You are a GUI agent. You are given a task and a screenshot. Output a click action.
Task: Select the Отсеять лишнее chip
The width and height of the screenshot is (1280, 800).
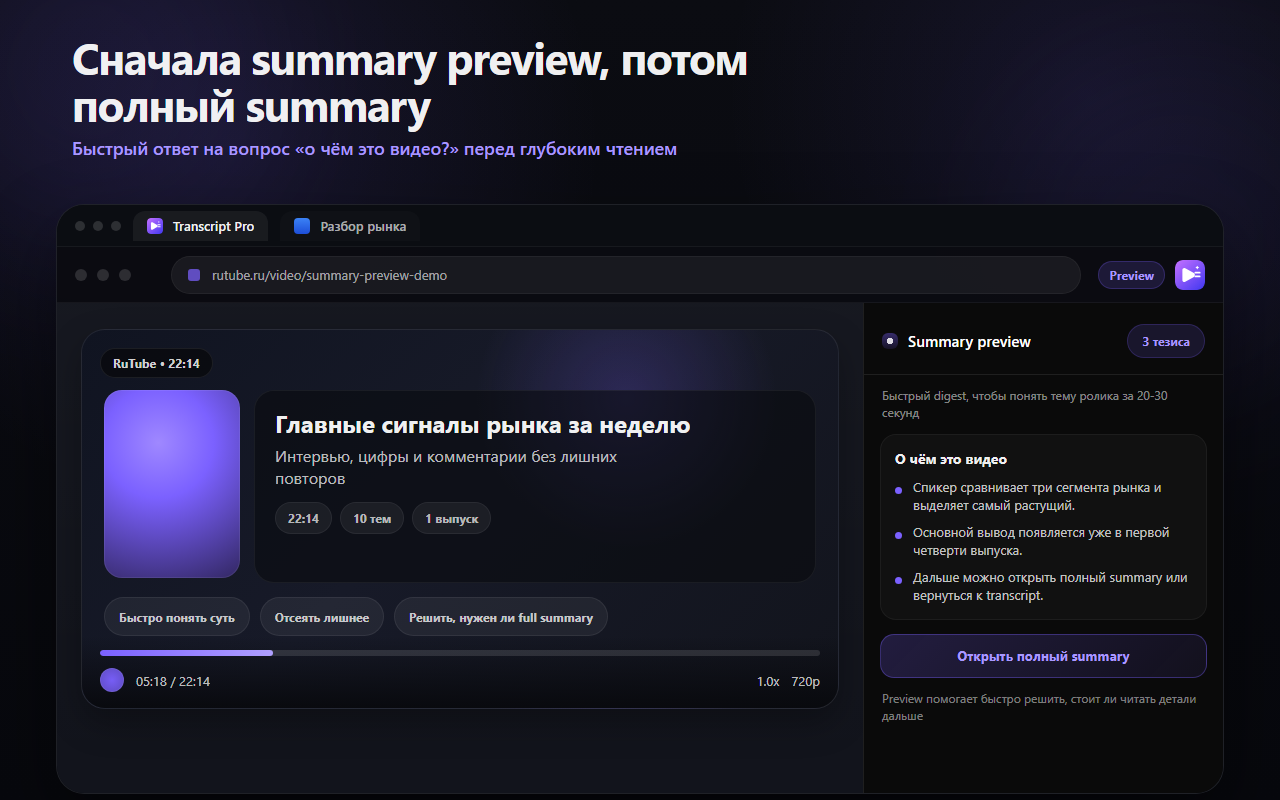click(x=322, y=618)
